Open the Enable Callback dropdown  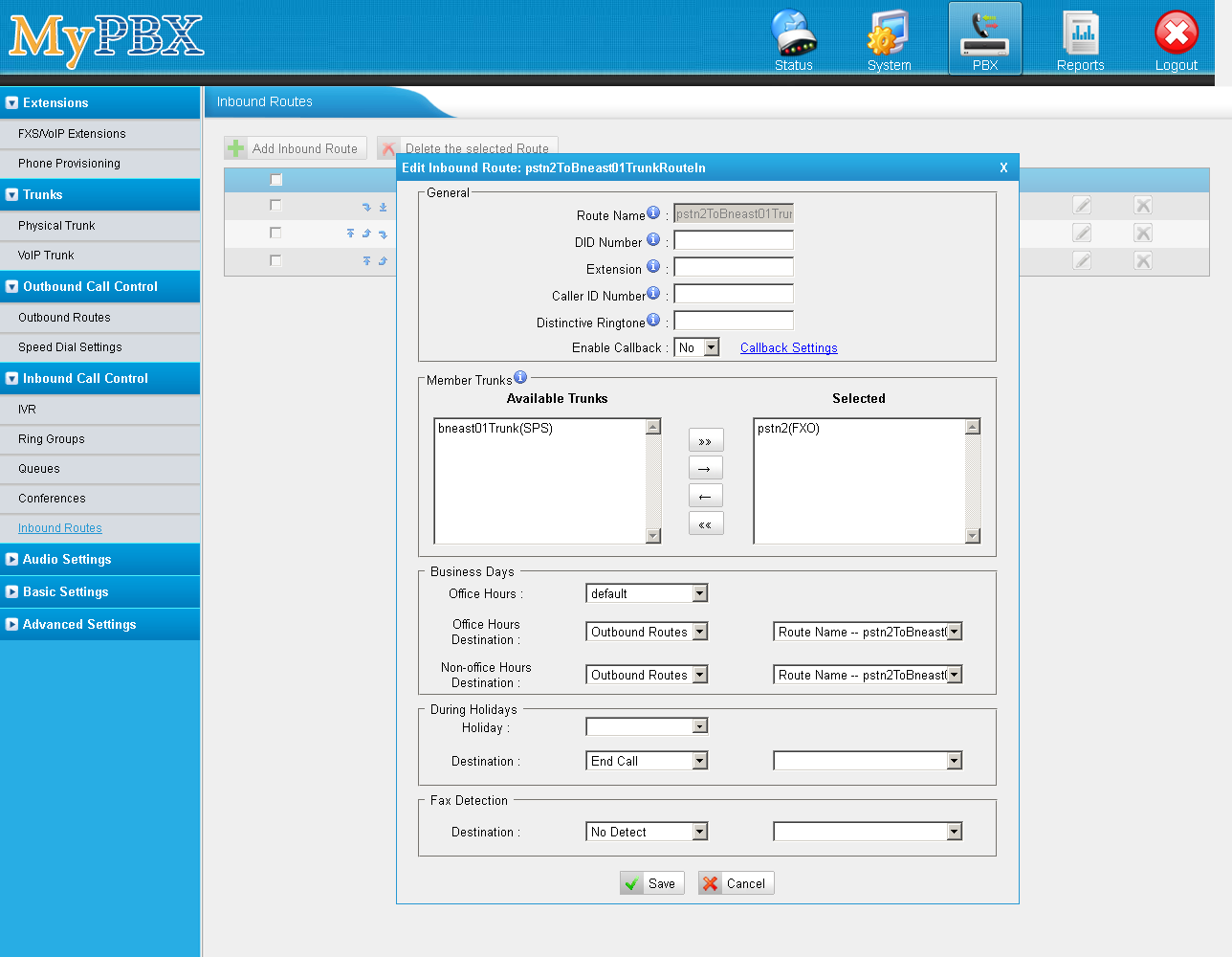point(696,347)
